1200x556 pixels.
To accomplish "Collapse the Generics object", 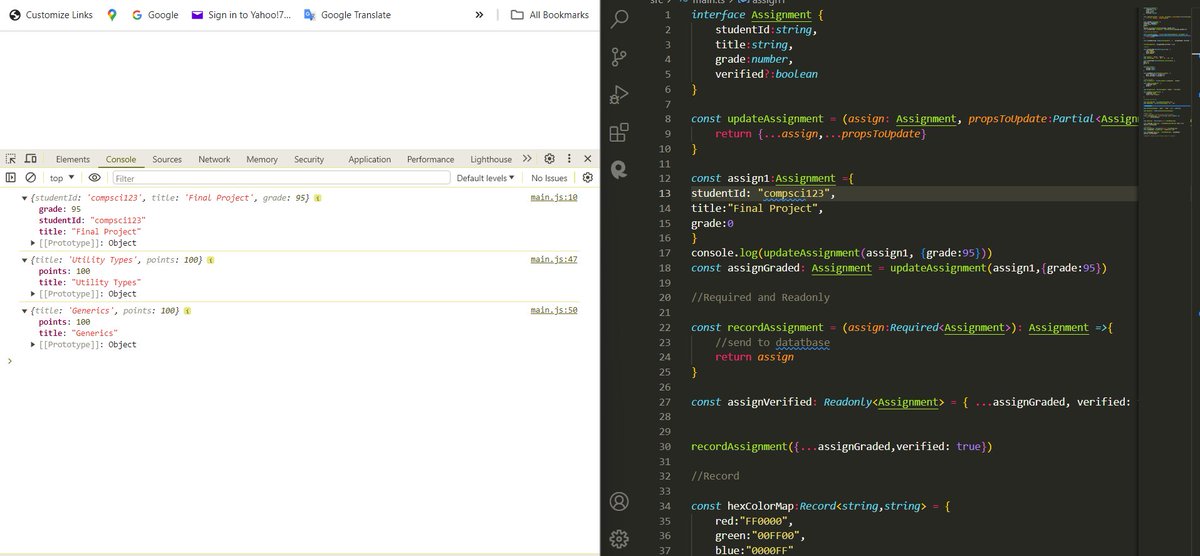I will point(25,311).
